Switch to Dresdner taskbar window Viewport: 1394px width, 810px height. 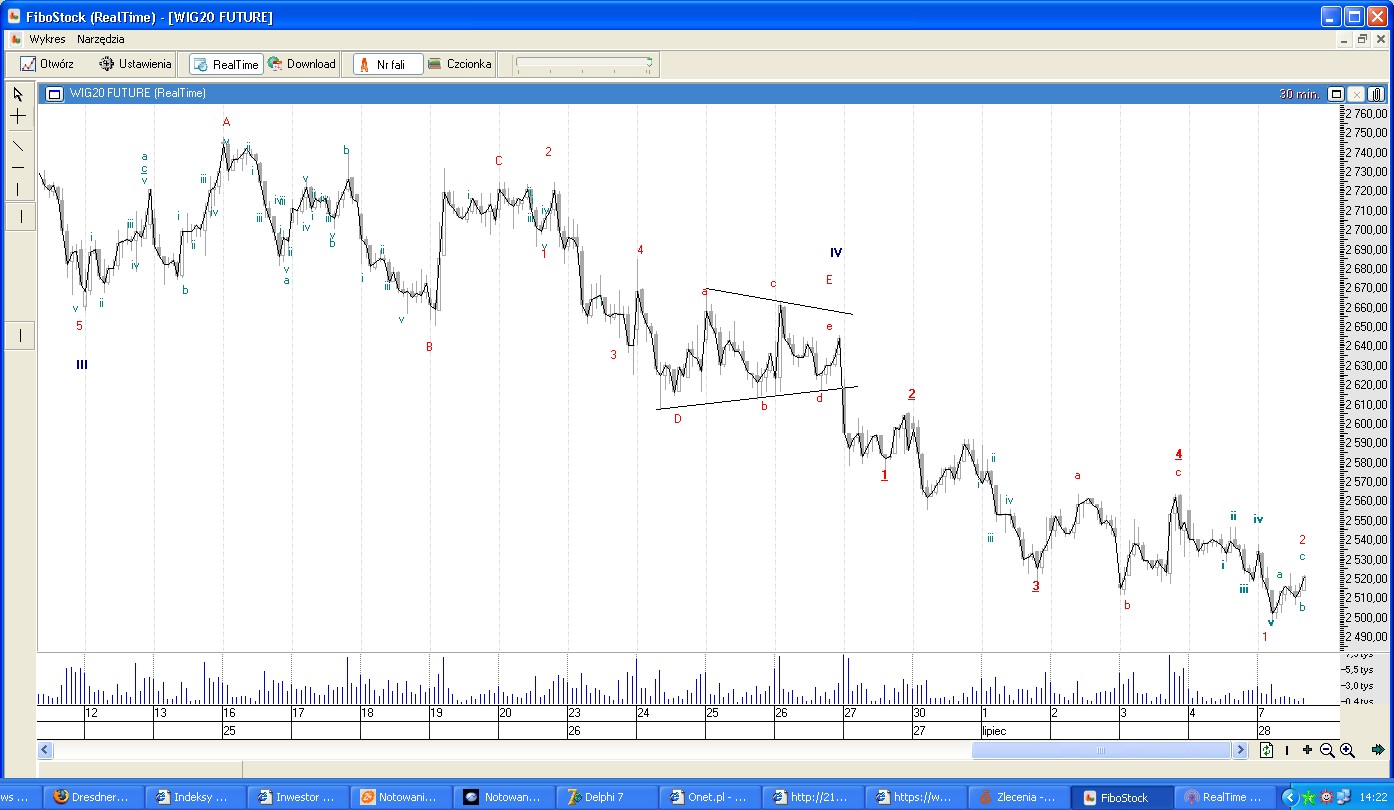[x=91, y=797]
